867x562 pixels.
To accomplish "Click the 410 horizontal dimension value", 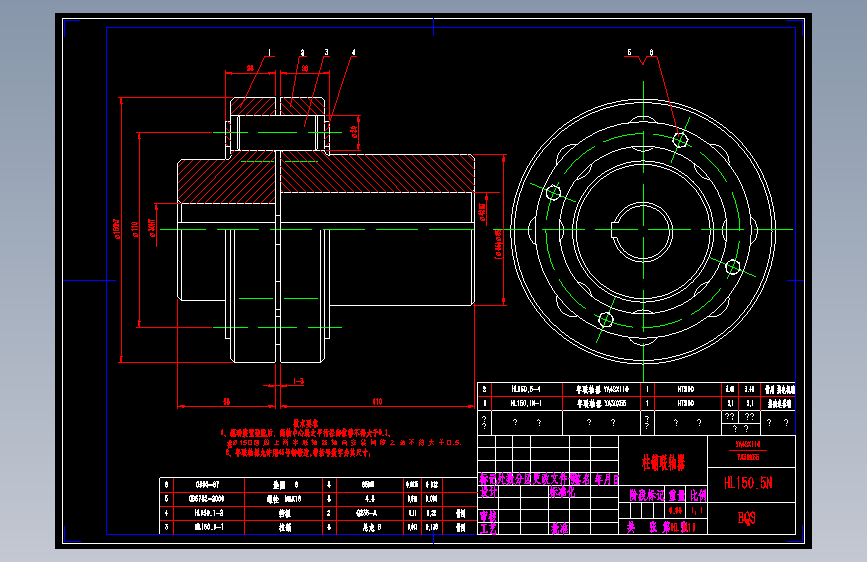I will tap(377, 402).
